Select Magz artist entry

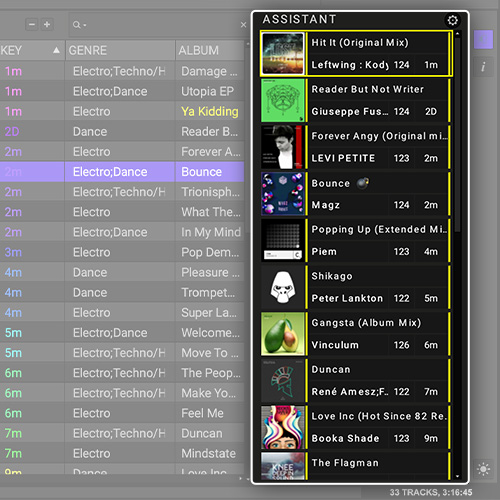pos(326,205)
